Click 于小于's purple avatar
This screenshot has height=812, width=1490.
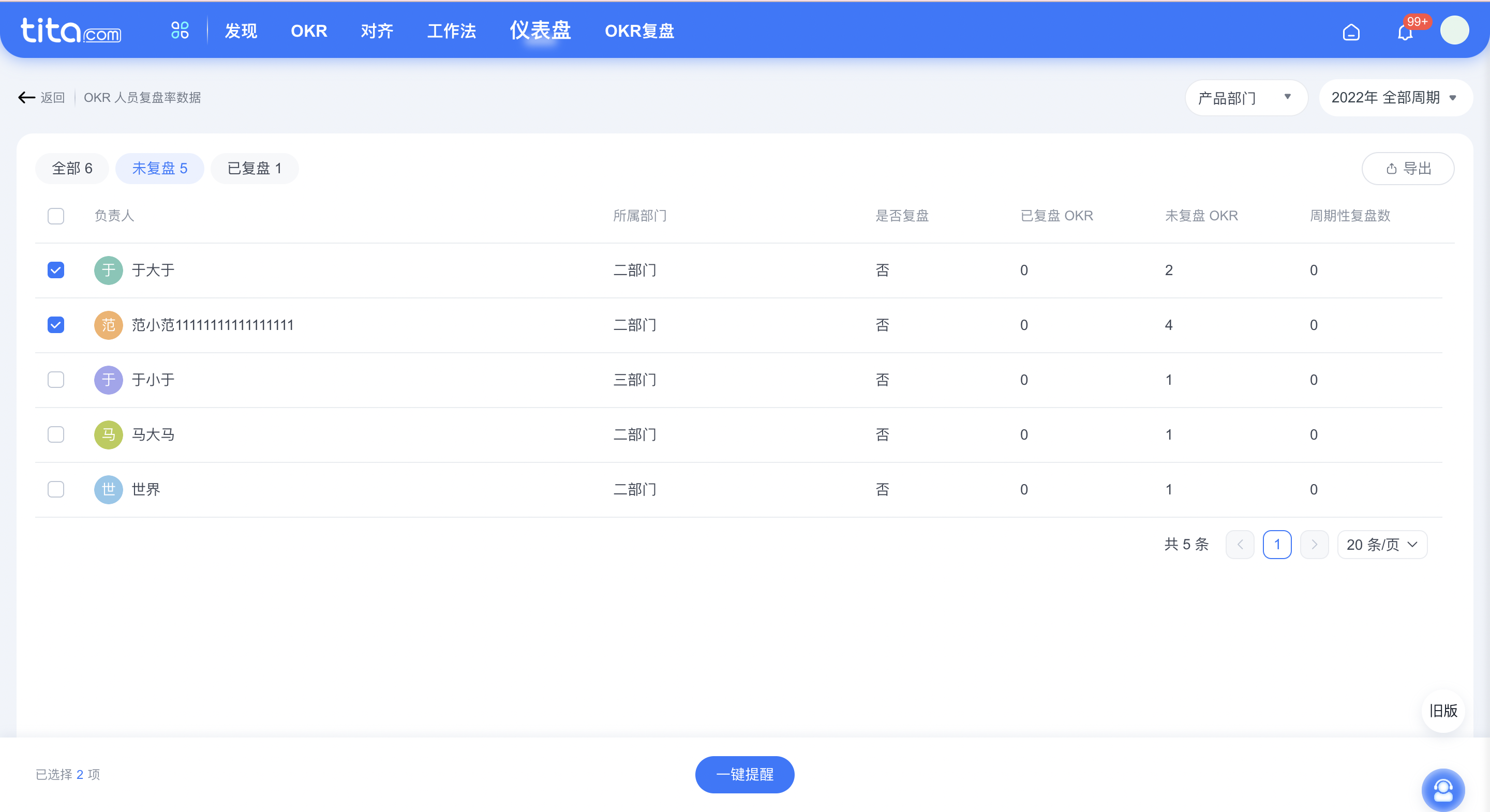pyautogui.click(x=108, y=380)
